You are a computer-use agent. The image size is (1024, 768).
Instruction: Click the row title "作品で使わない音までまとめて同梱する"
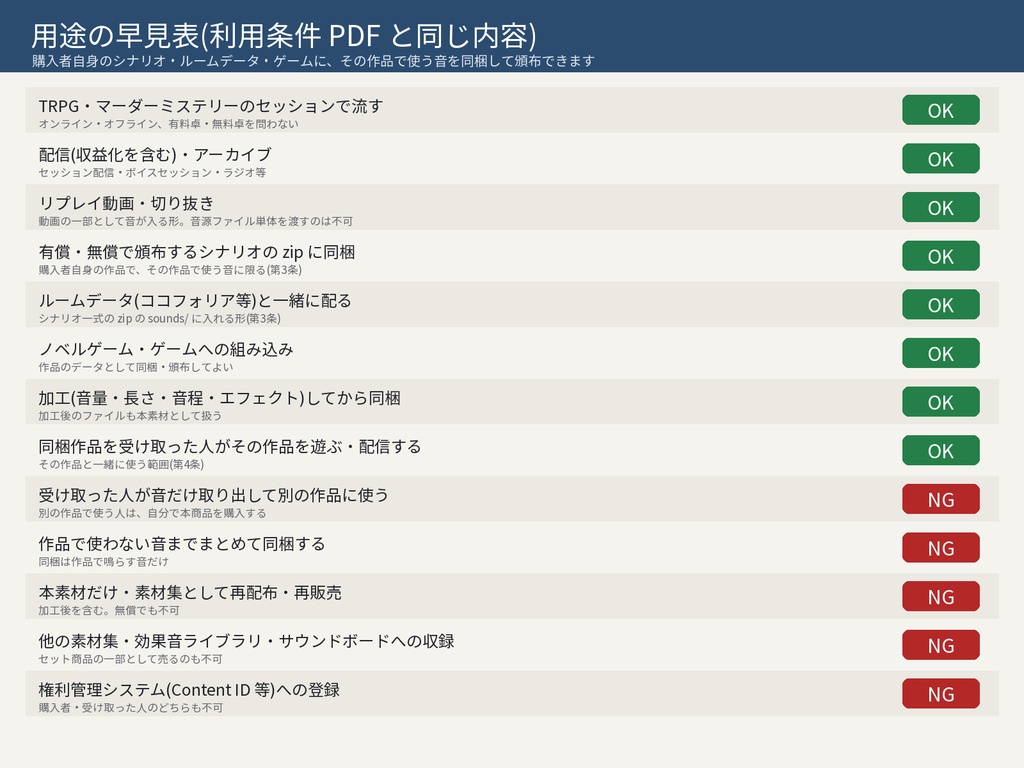182,543
